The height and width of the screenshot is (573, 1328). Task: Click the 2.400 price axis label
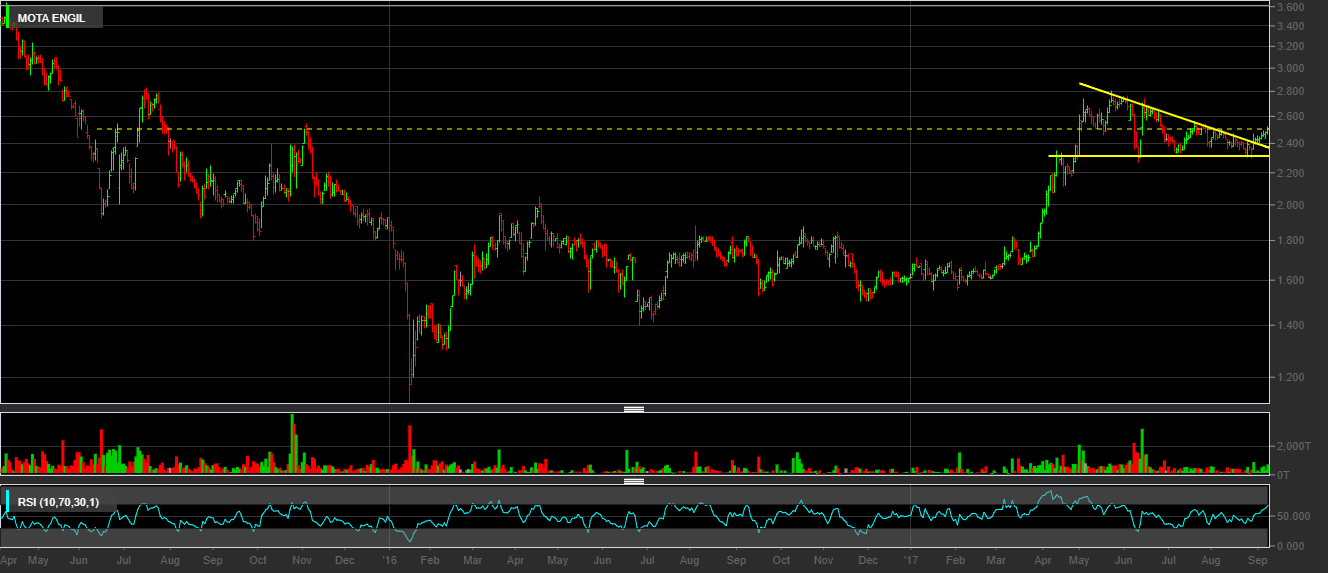pos(1290,144)
